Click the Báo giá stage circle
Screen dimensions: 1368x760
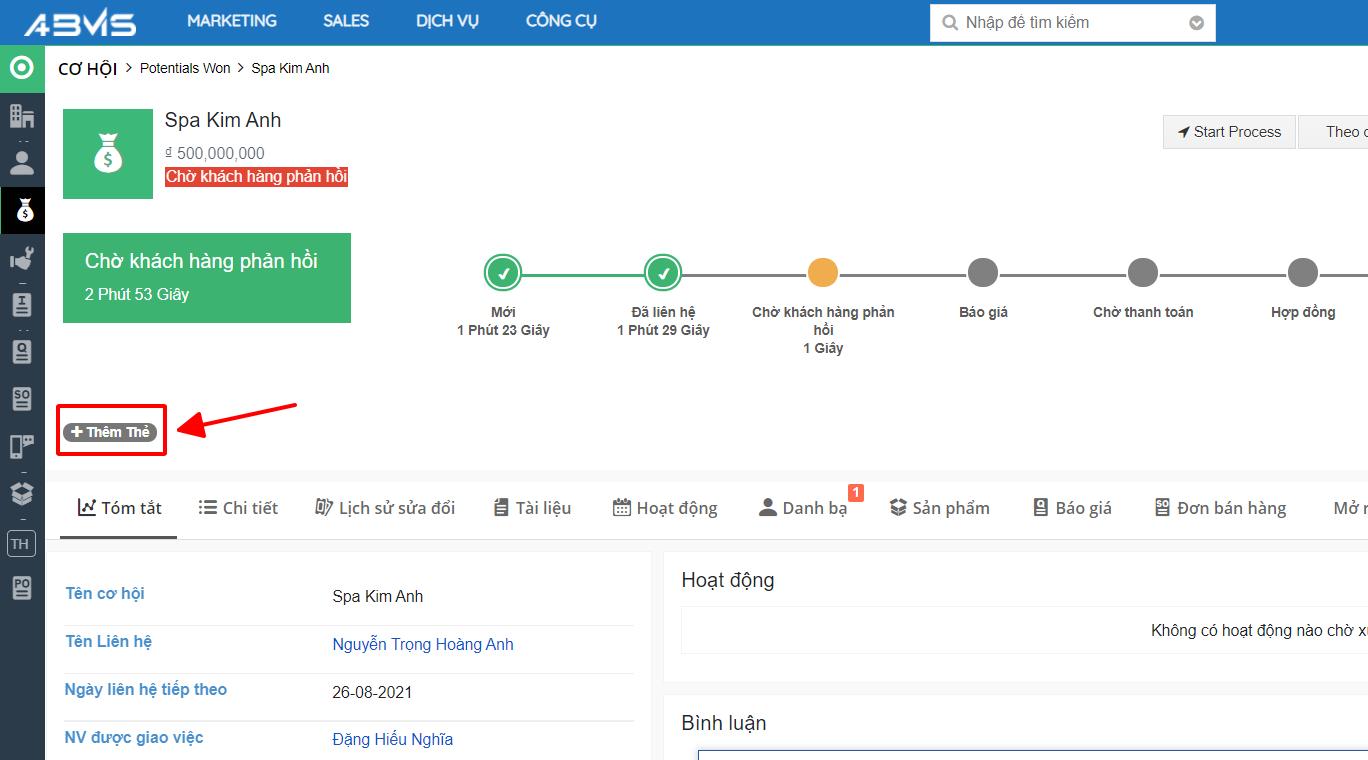point(983,273)
